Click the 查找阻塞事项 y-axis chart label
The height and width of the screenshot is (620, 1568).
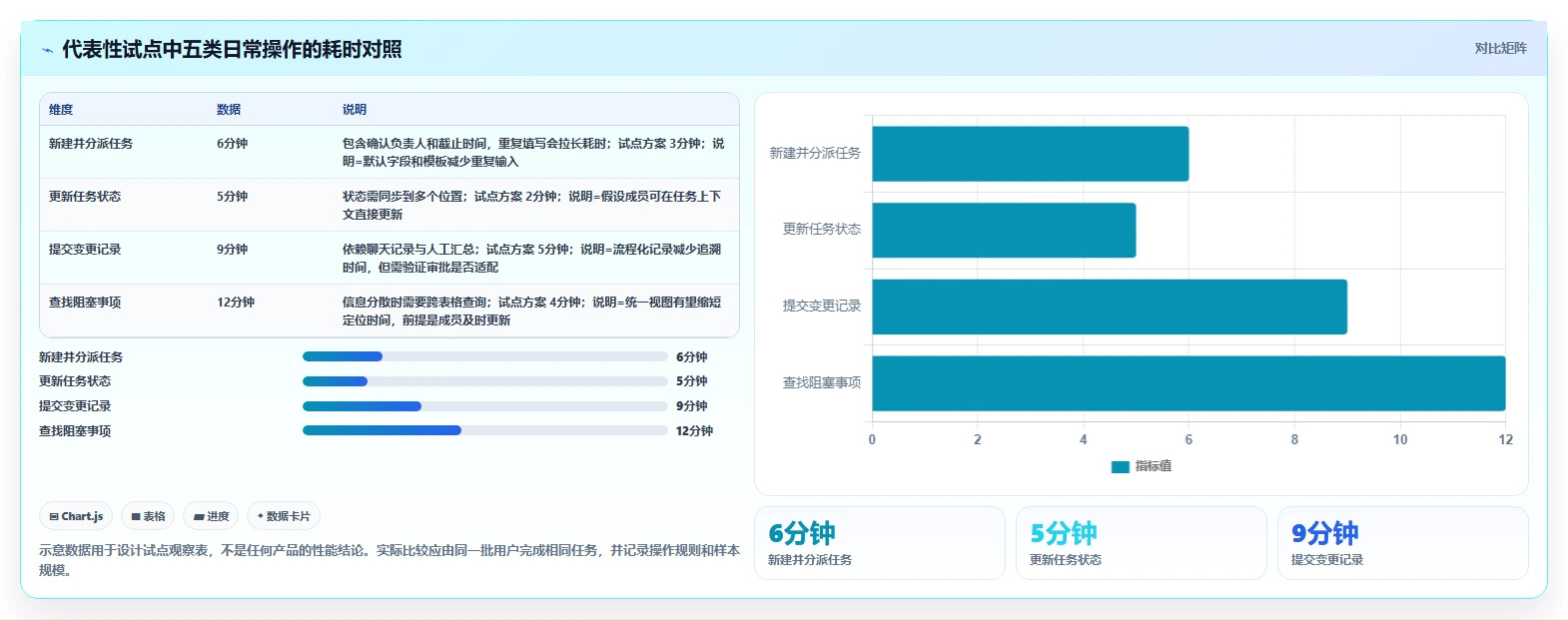pyautogui.click(x=822, y=383)
